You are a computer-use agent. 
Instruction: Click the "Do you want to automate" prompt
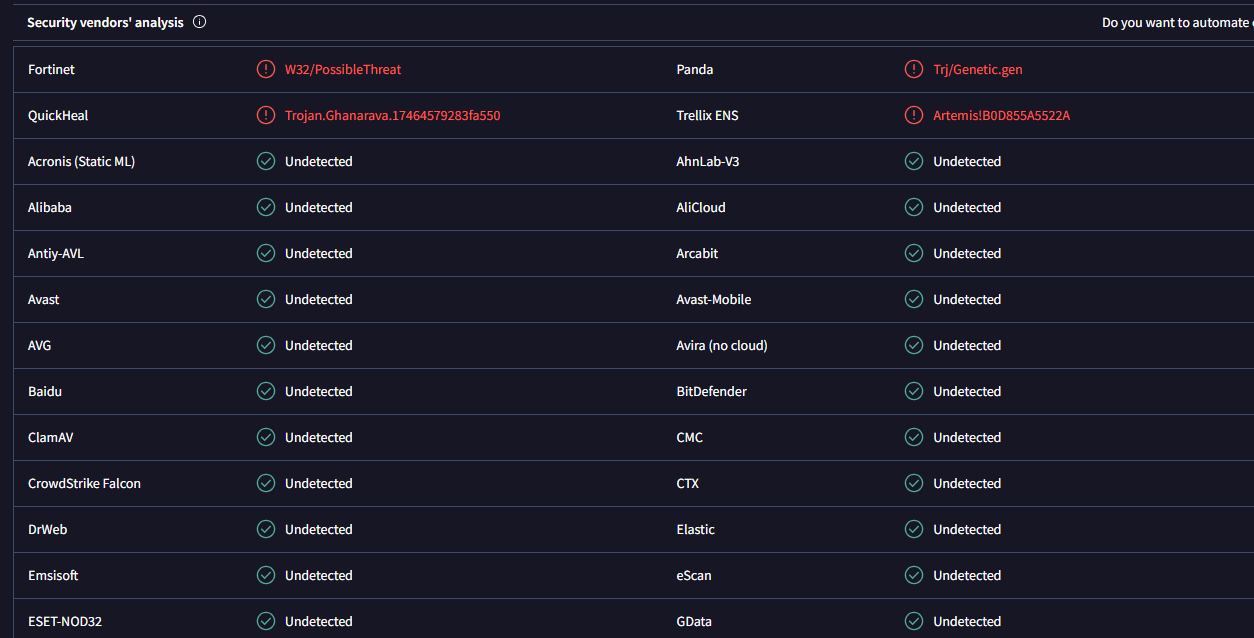pos(1178,22)
